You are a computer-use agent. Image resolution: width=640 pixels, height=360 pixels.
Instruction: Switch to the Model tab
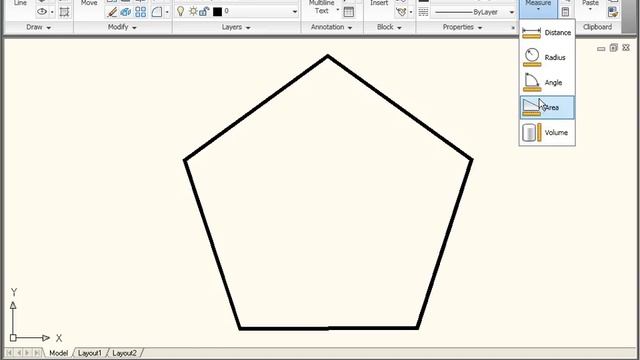point(58,353)
